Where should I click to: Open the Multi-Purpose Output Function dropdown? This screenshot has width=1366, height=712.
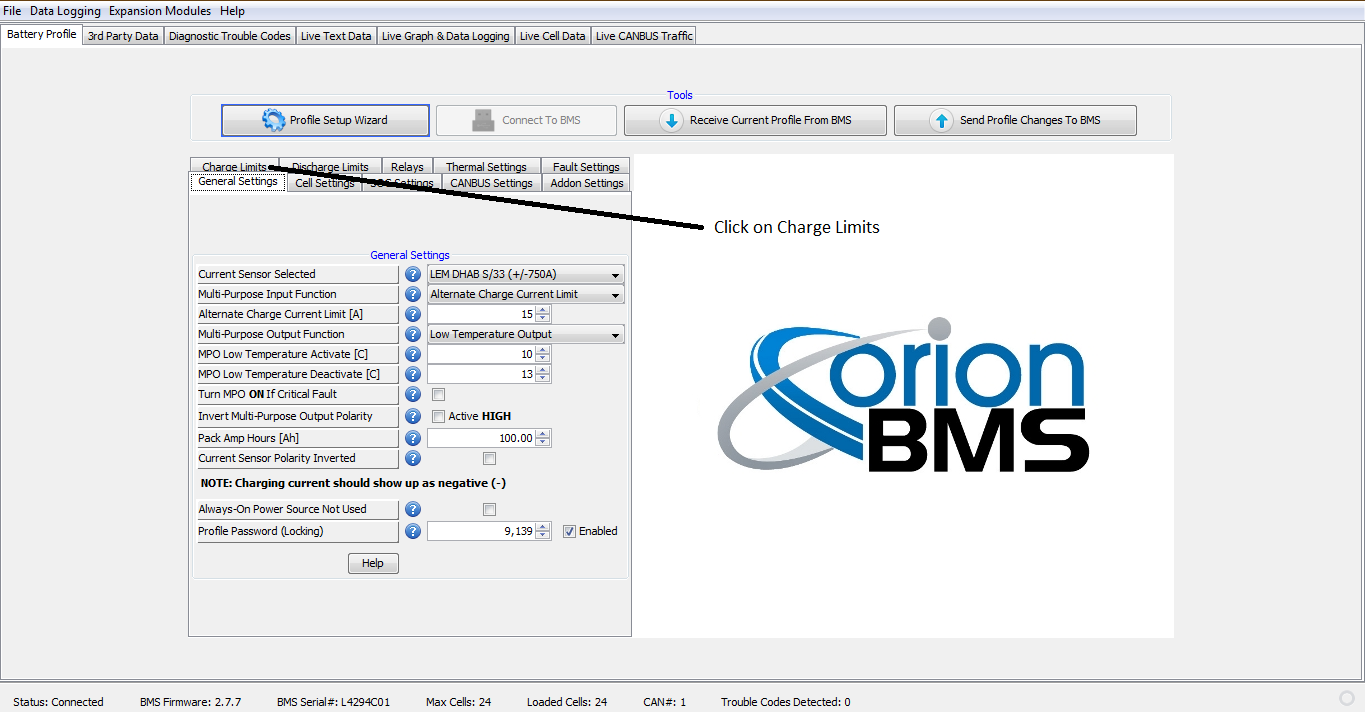(x=525, y=334)
